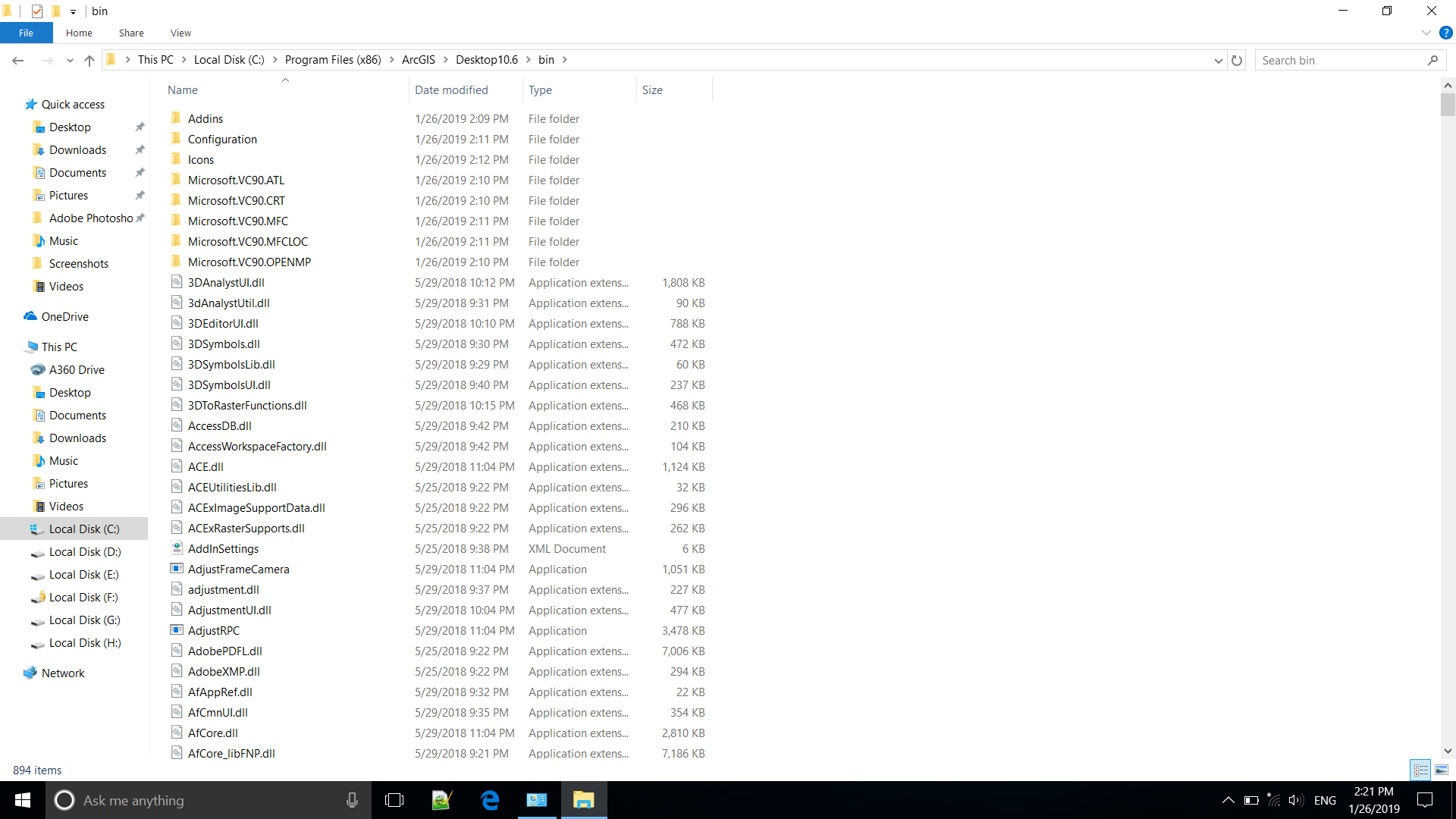Navigate to Desktop10.6 breadcrumb

point(487,60)
